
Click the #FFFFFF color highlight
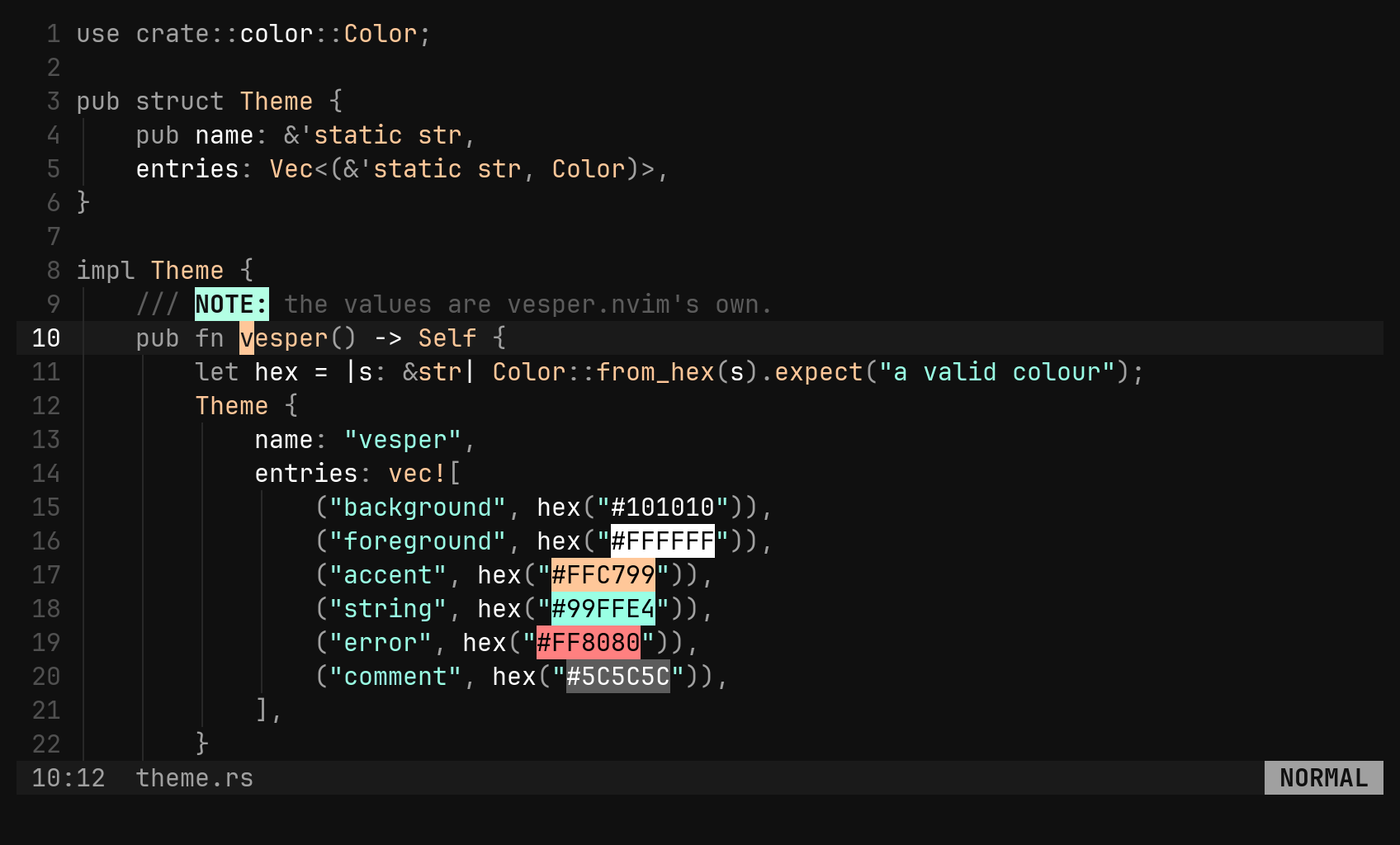pyautogui.click(x=663, y=541)
